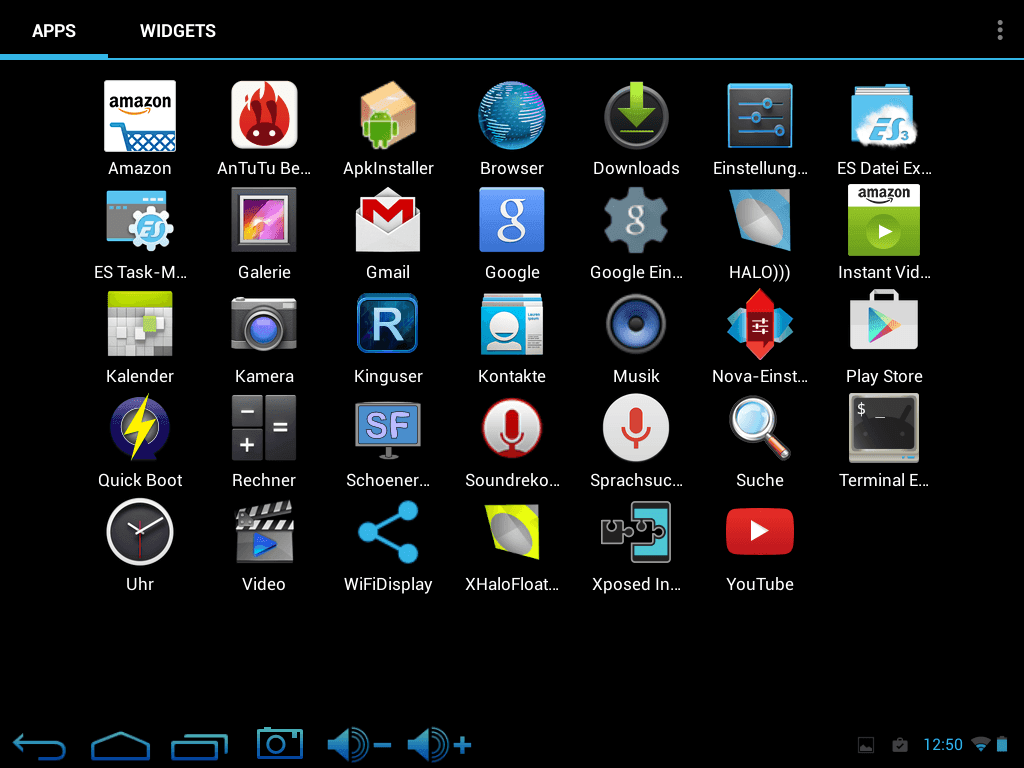
Task: Tap the image notification icon in status bar
Action: 866,744
